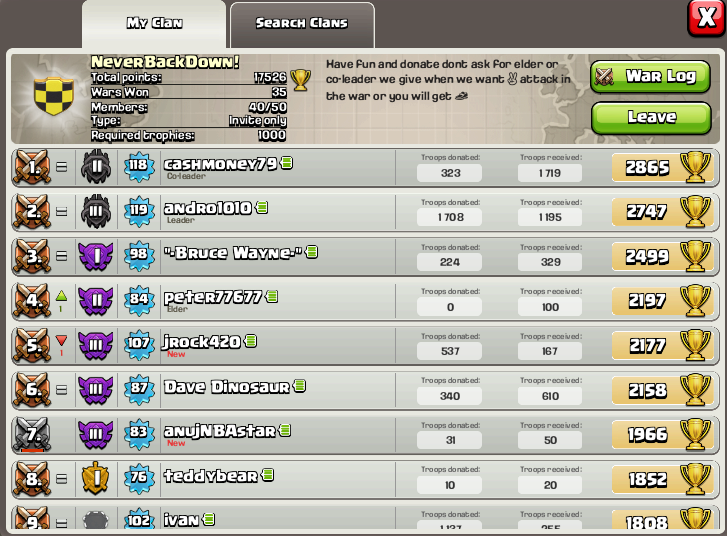Select Dave Dinosaur's player name
The width and height of the screenshot is (727, 536).
pos(227,387)
